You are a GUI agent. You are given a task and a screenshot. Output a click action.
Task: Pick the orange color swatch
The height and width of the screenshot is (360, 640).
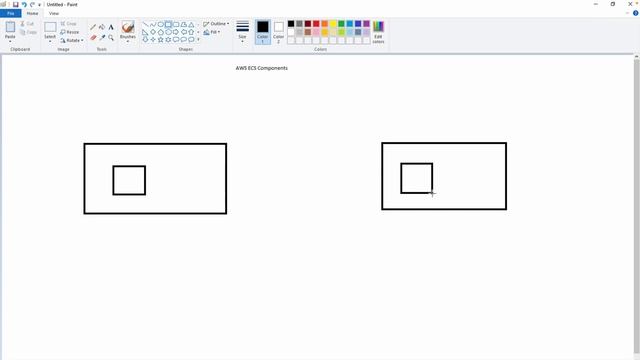(324, 24)
